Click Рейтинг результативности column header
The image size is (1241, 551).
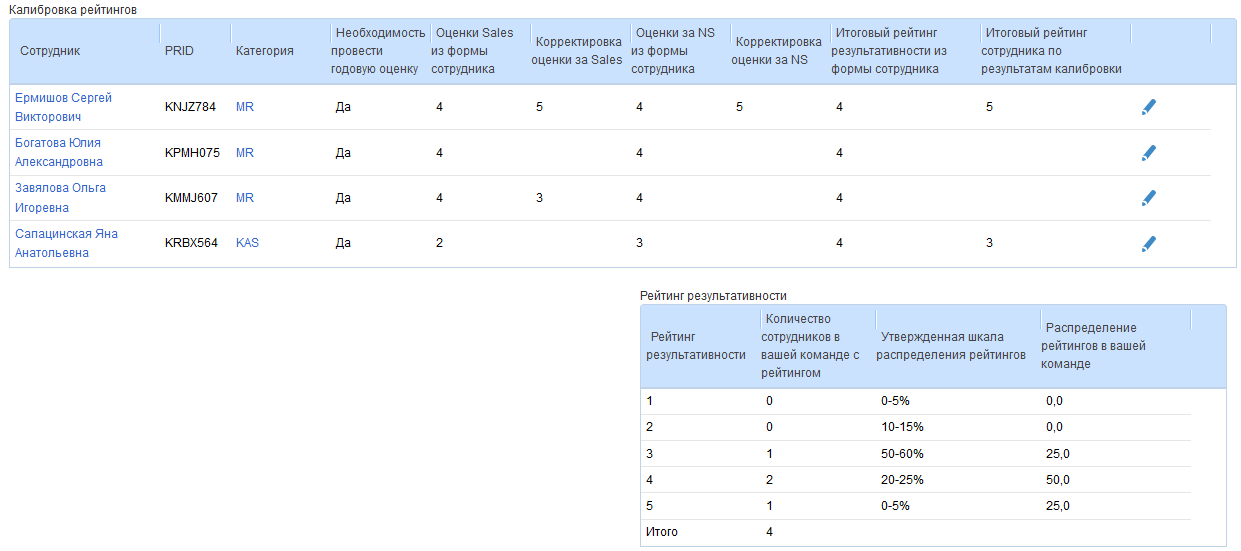coord(696,346)
